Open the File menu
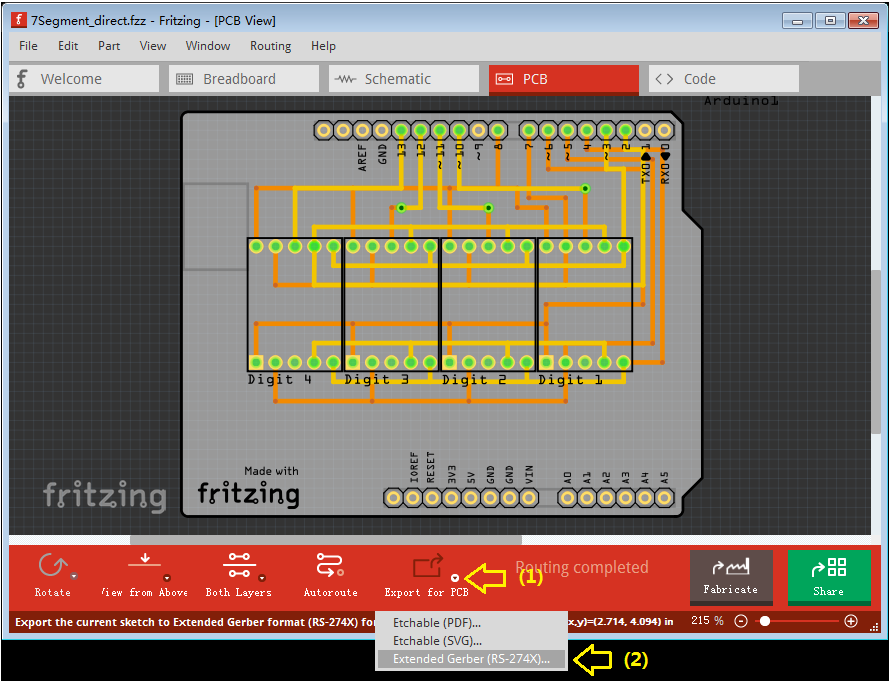 pos(28,46)
